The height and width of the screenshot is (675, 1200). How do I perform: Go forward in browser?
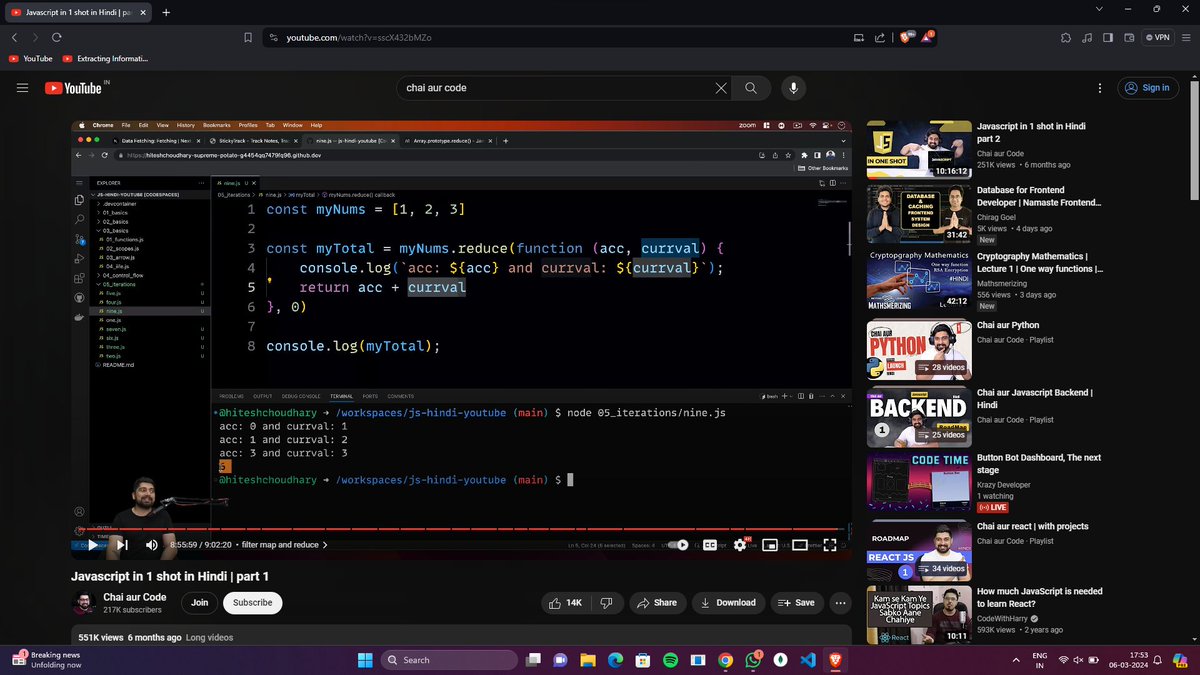pos(35,37)
